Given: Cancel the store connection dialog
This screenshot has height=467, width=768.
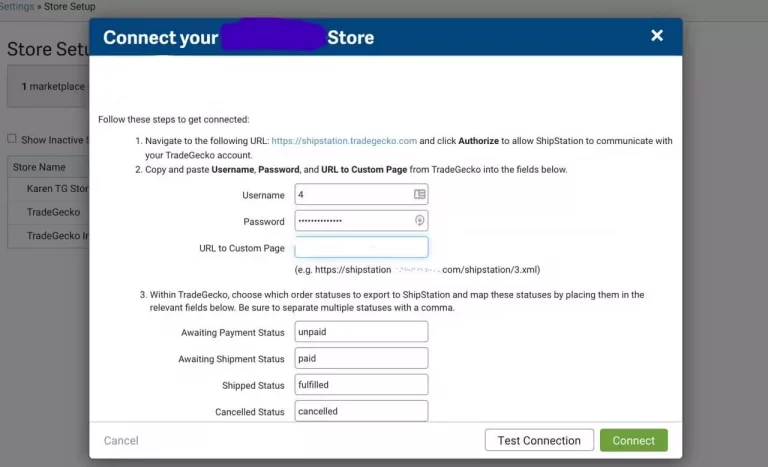Looking at the screenshot, I should [121, 441].
